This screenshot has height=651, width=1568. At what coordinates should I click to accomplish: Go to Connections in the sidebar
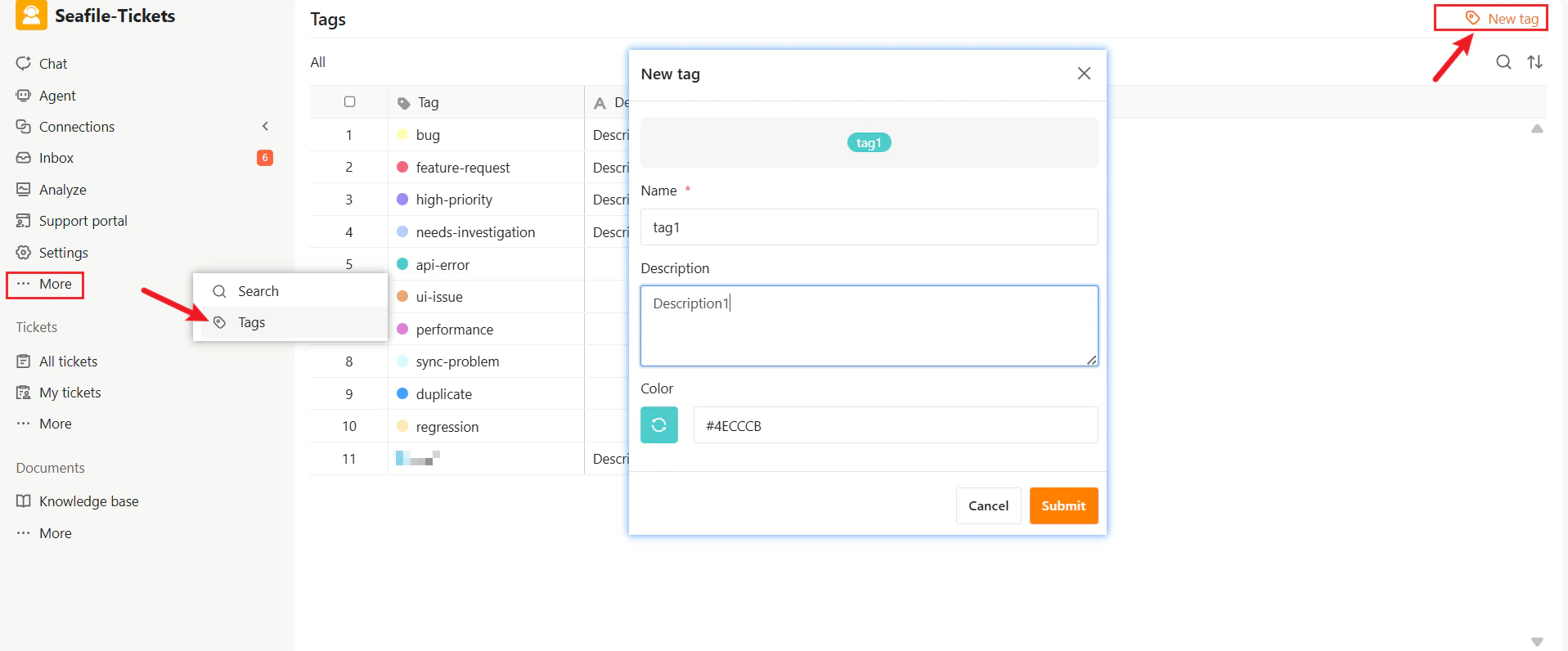tap(77, 127)
